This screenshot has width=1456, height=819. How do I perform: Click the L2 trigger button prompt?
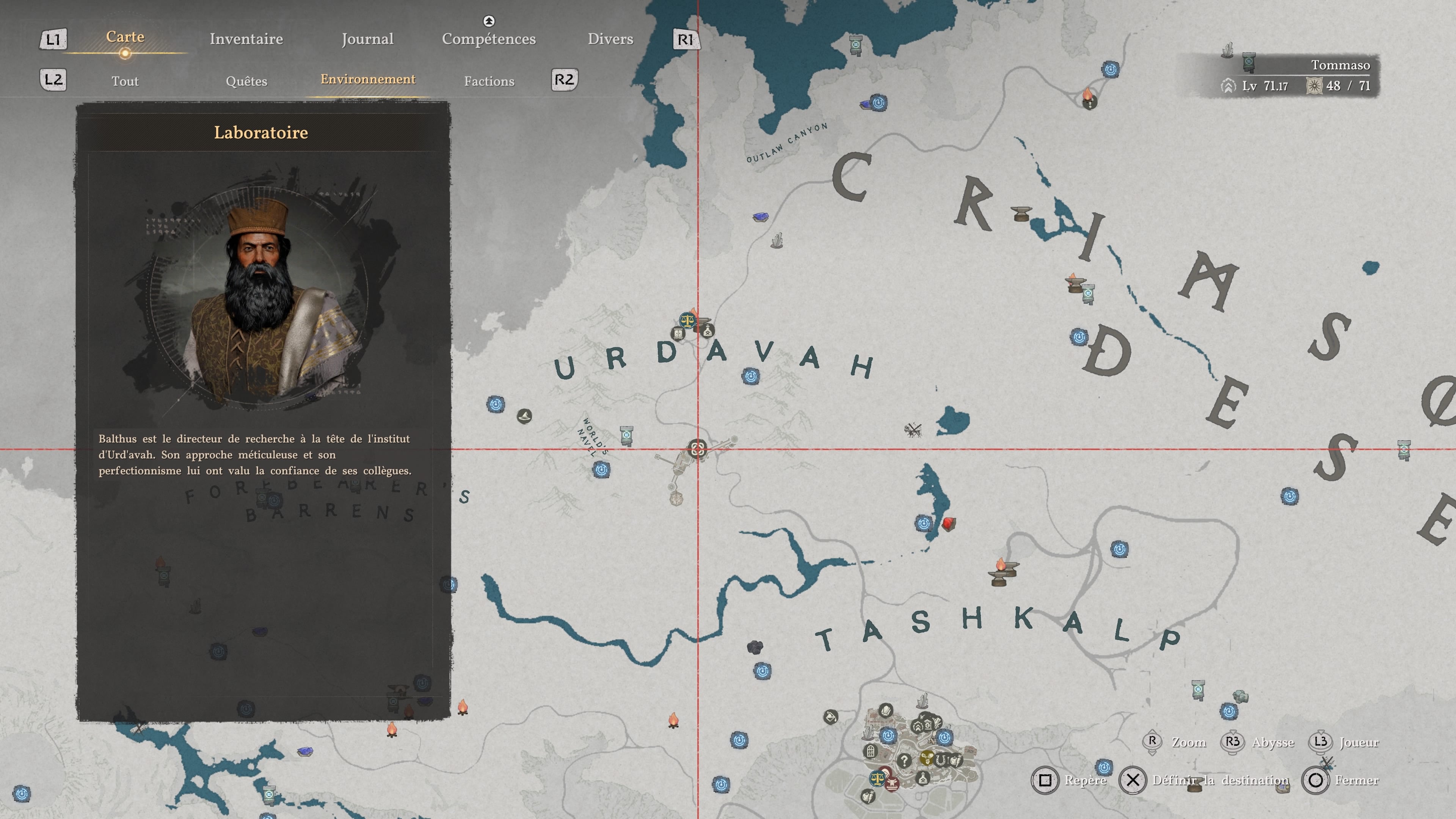pos(53,79)
